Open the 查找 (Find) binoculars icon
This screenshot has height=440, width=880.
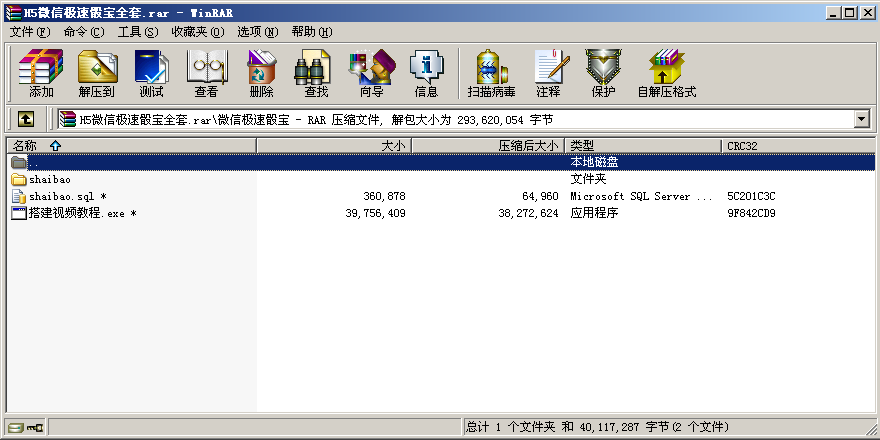tap(316, 73)
